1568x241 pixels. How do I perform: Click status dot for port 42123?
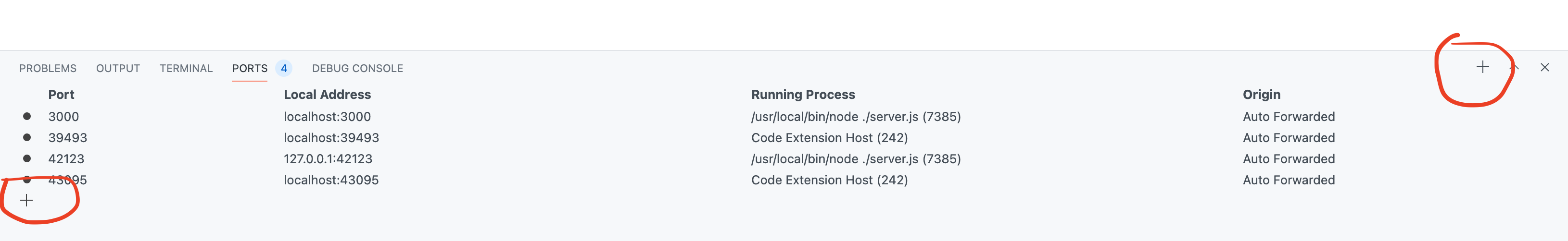coord(27,159)
